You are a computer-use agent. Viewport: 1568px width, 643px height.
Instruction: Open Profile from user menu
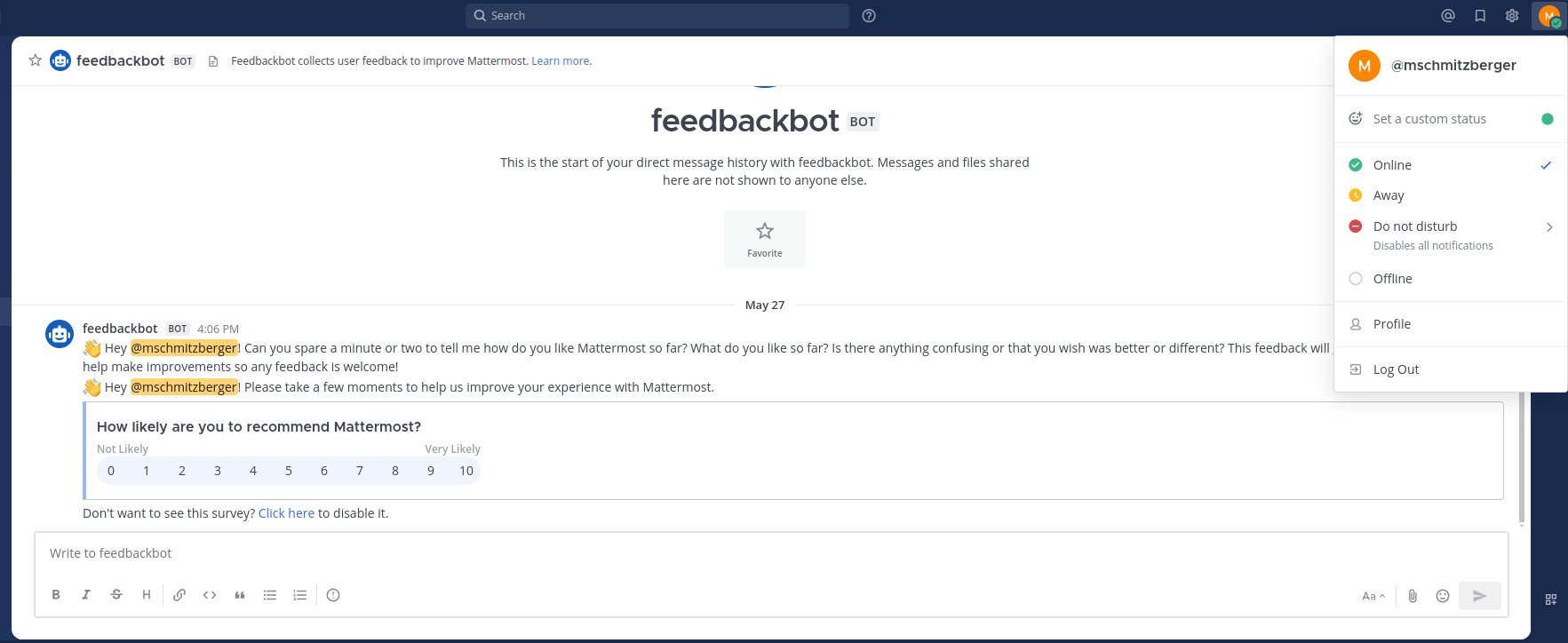click(1451, 324)
